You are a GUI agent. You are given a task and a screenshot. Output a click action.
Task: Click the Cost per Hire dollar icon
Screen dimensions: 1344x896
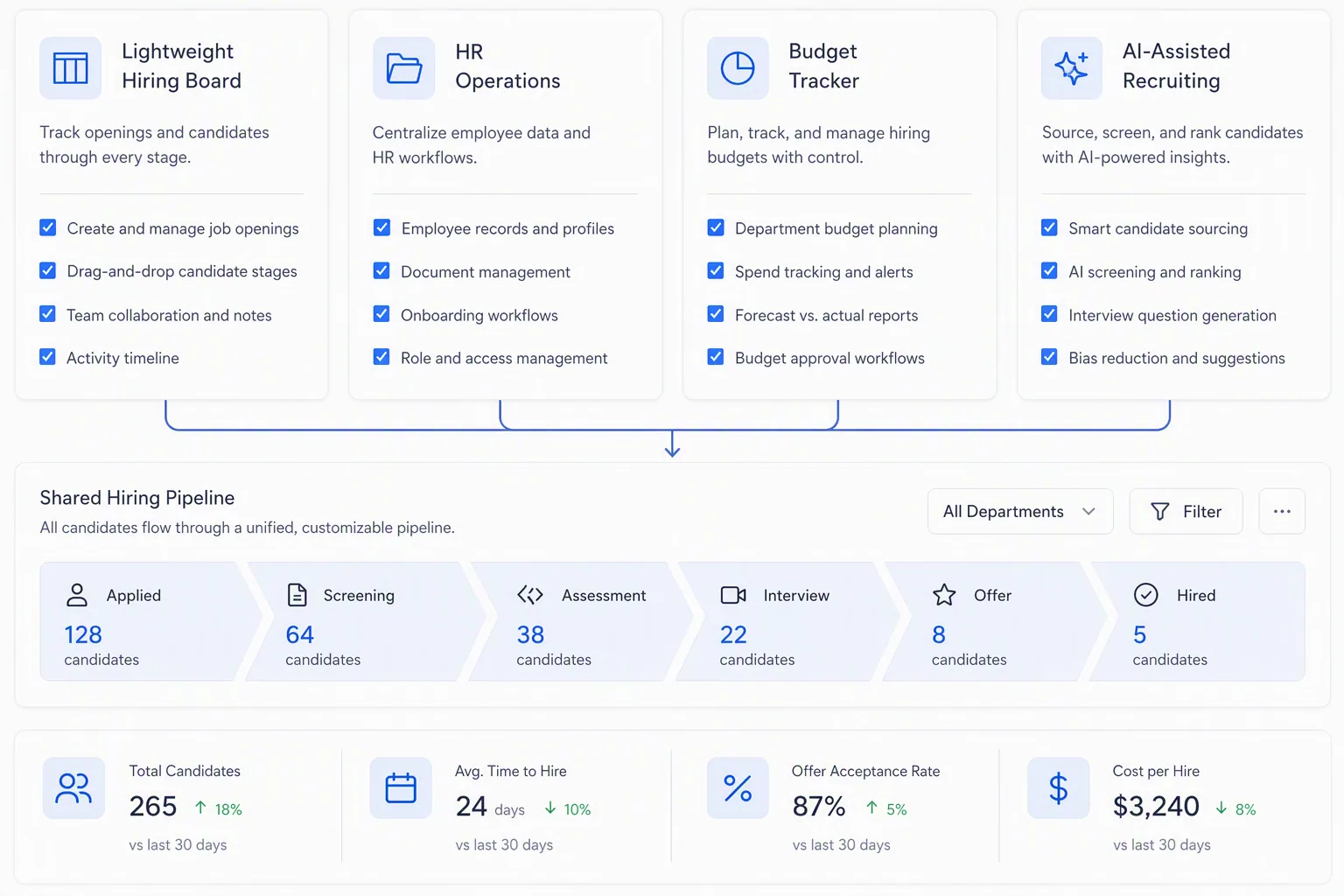[x=1059, y=788]
